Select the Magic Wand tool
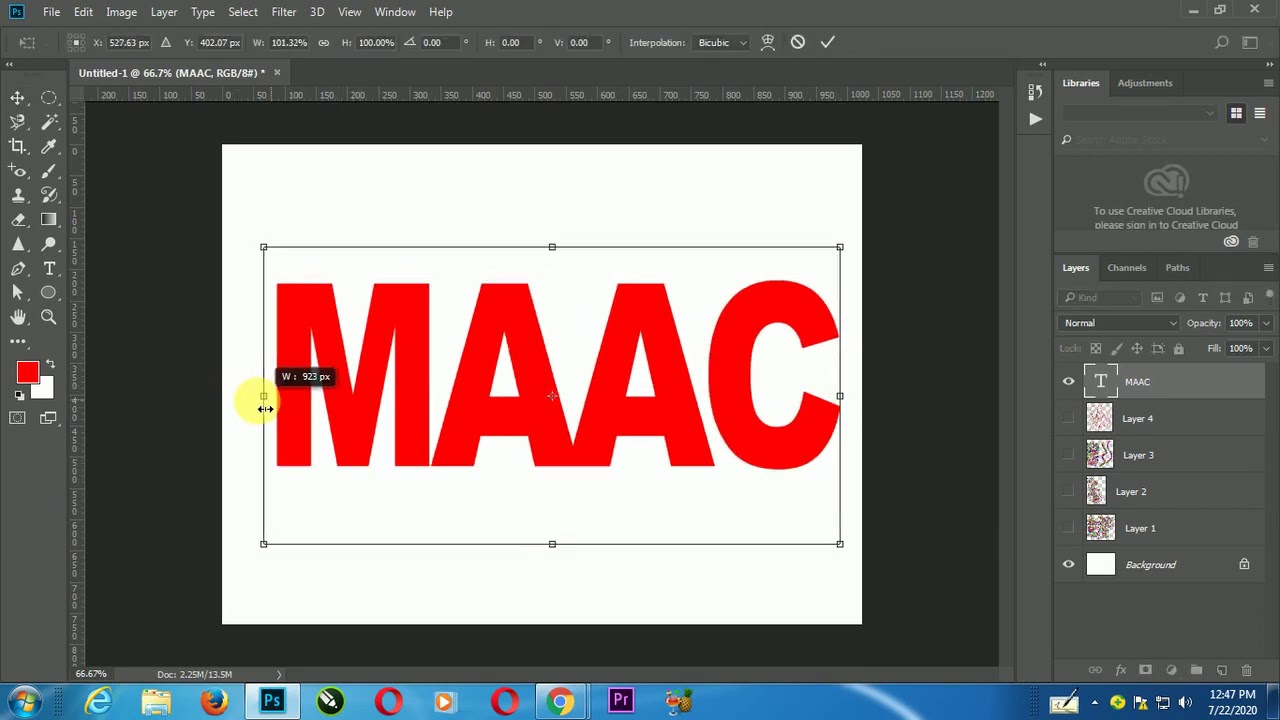This screenshot has width=1280, height=720. click(x=48, y=122)
